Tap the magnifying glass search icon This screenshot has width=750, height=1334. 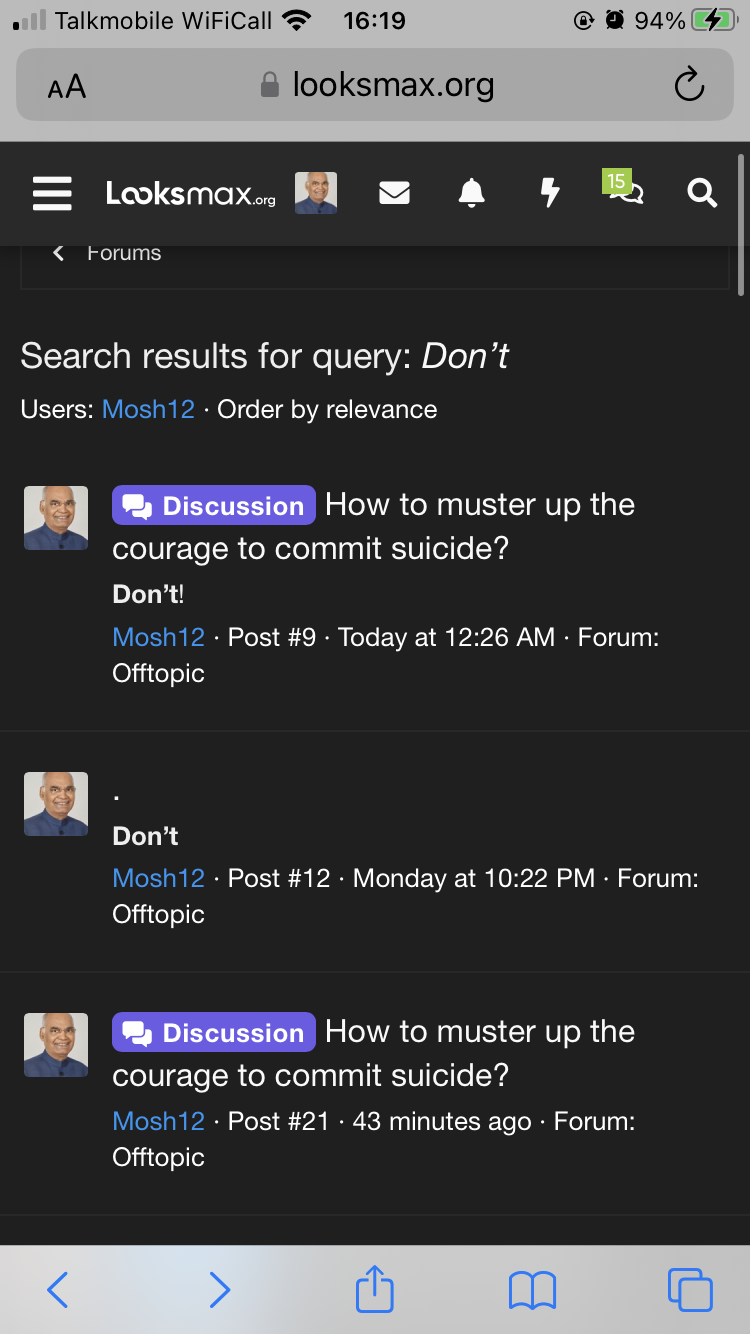point(702,193)
